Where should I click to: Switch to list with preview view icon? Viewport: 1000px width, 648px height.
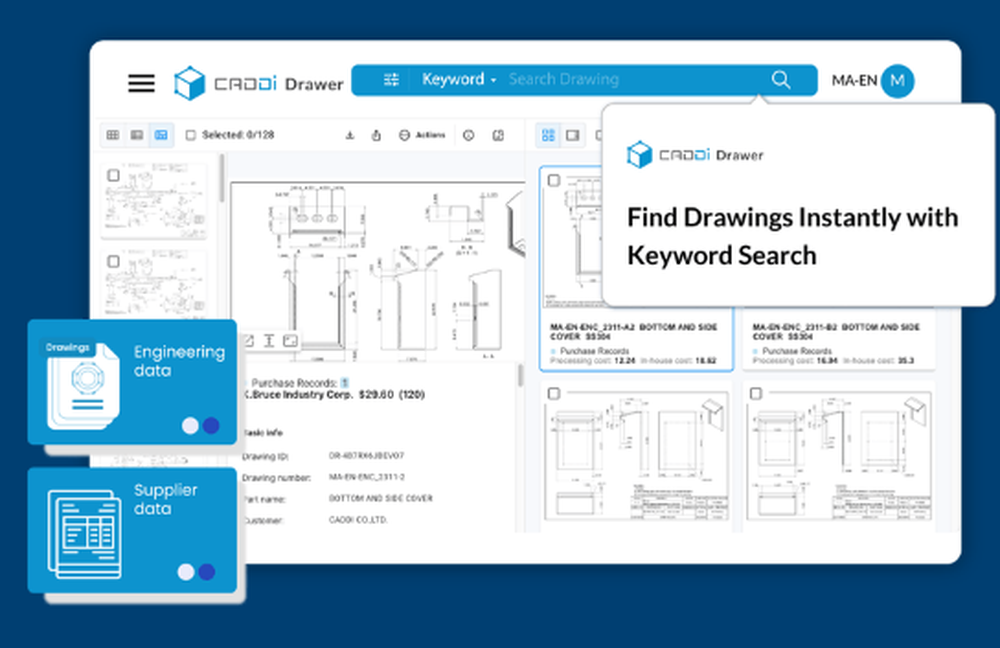click(x=136, y=135)
